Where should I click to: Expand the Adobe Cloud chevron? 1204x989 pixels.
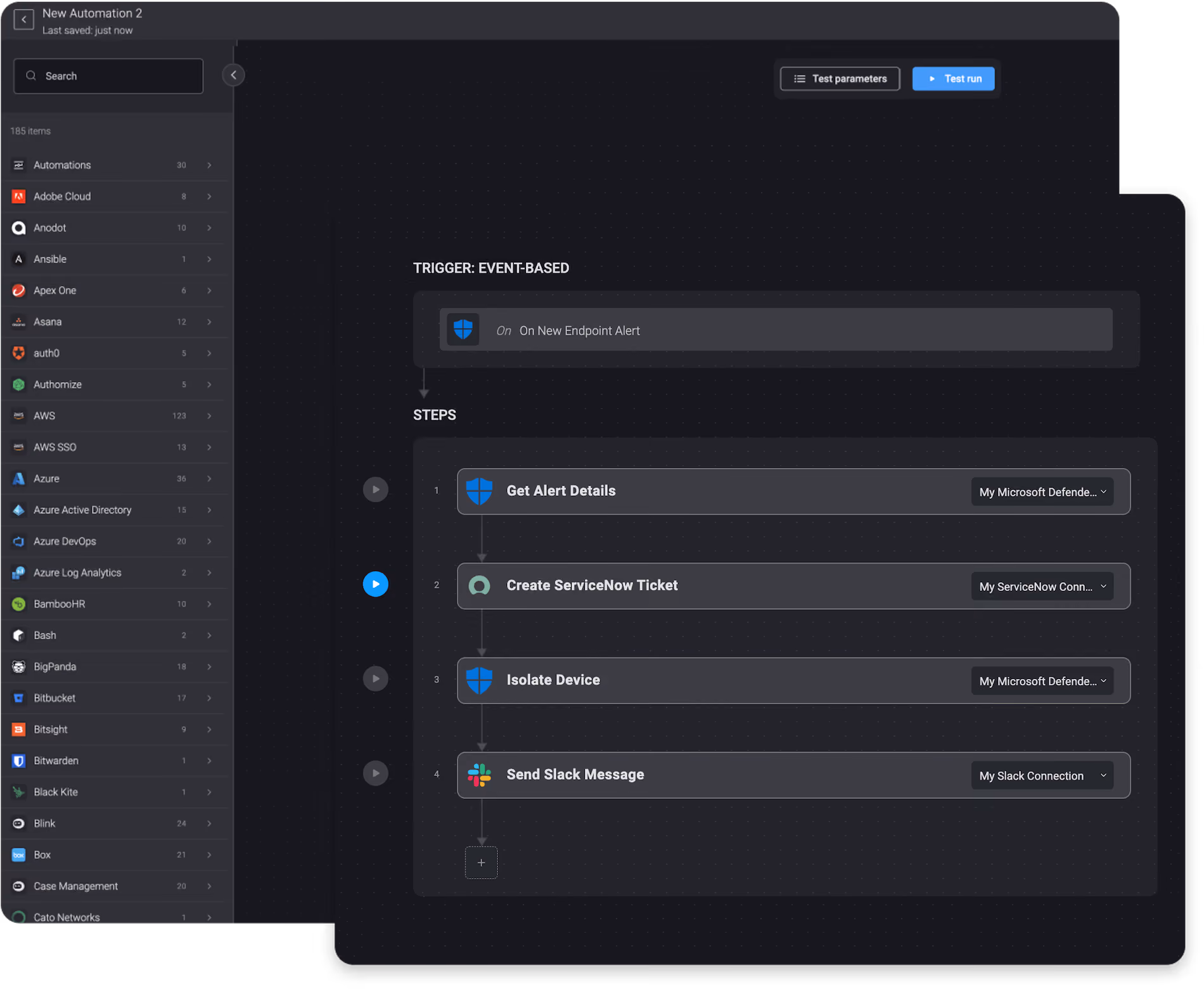point(209,197)
